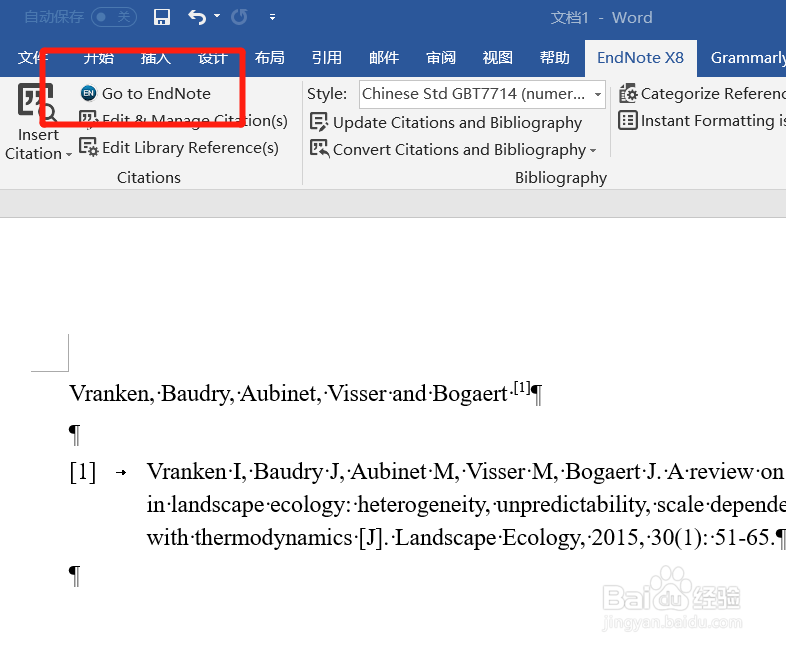This screenshot has width=786, height=650.
Task: Open the Undo history dropdown arrow
Action: pyautogui.click(x=217, y=16)
